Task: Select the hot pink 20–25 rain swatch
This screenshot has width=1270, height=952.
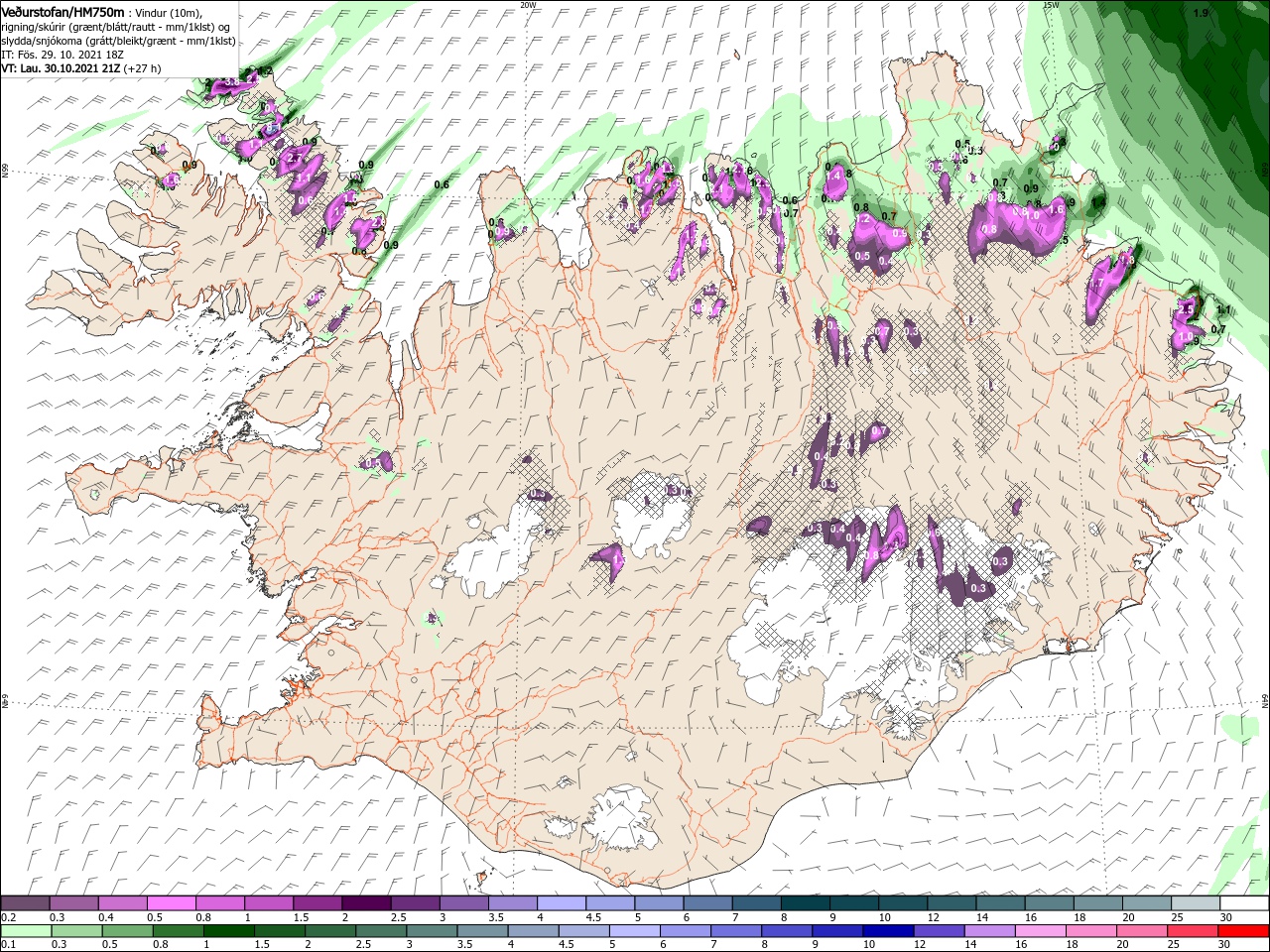Action: (x=1143, y=931)
